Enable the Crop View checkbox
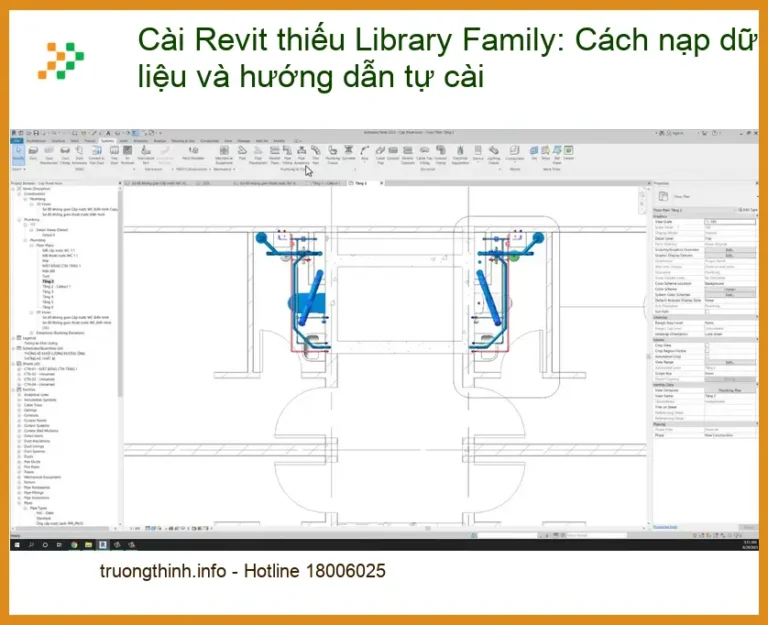 pos(707,345)
